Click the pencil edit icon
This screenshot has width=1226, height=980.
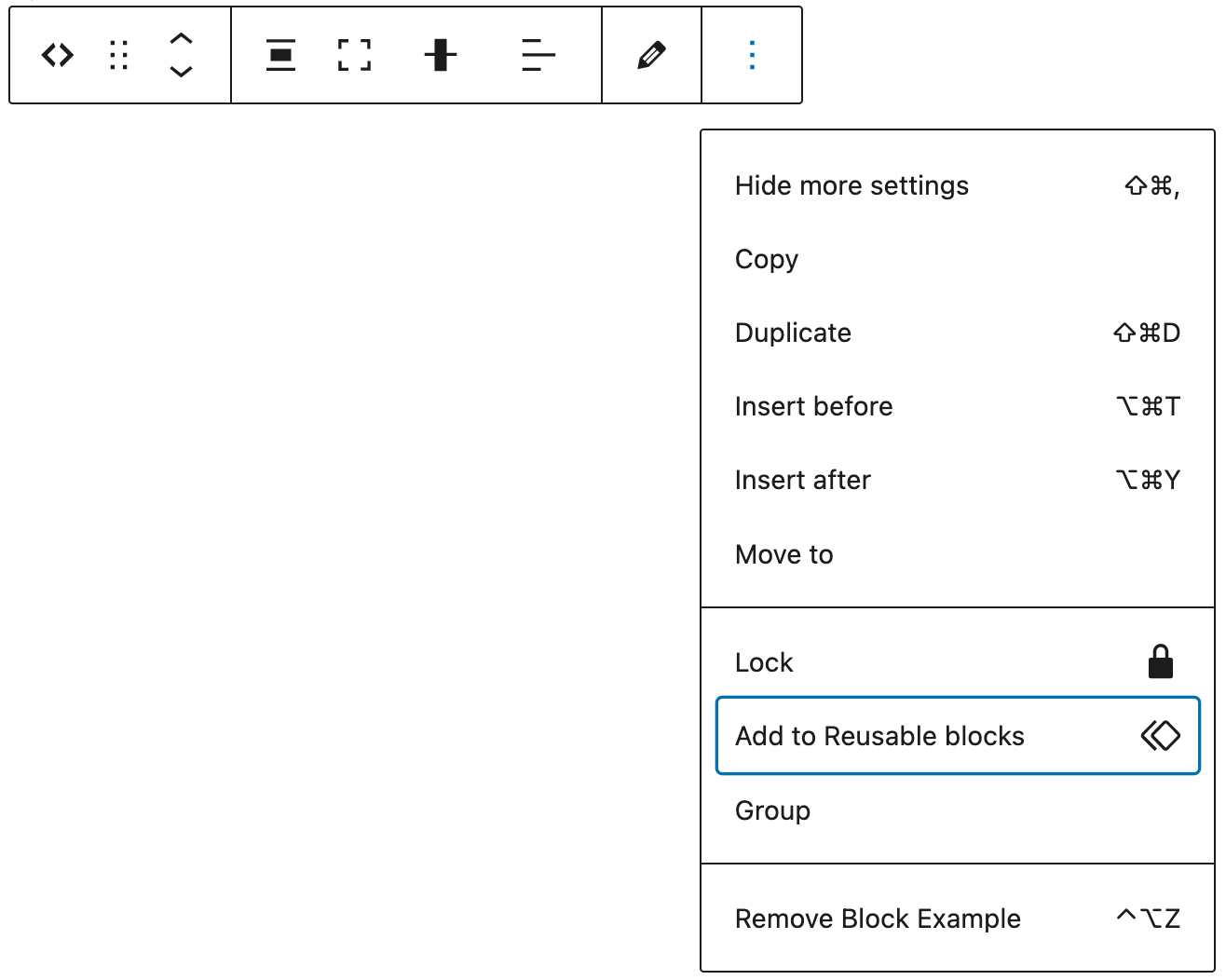click(x=651, y=56)
